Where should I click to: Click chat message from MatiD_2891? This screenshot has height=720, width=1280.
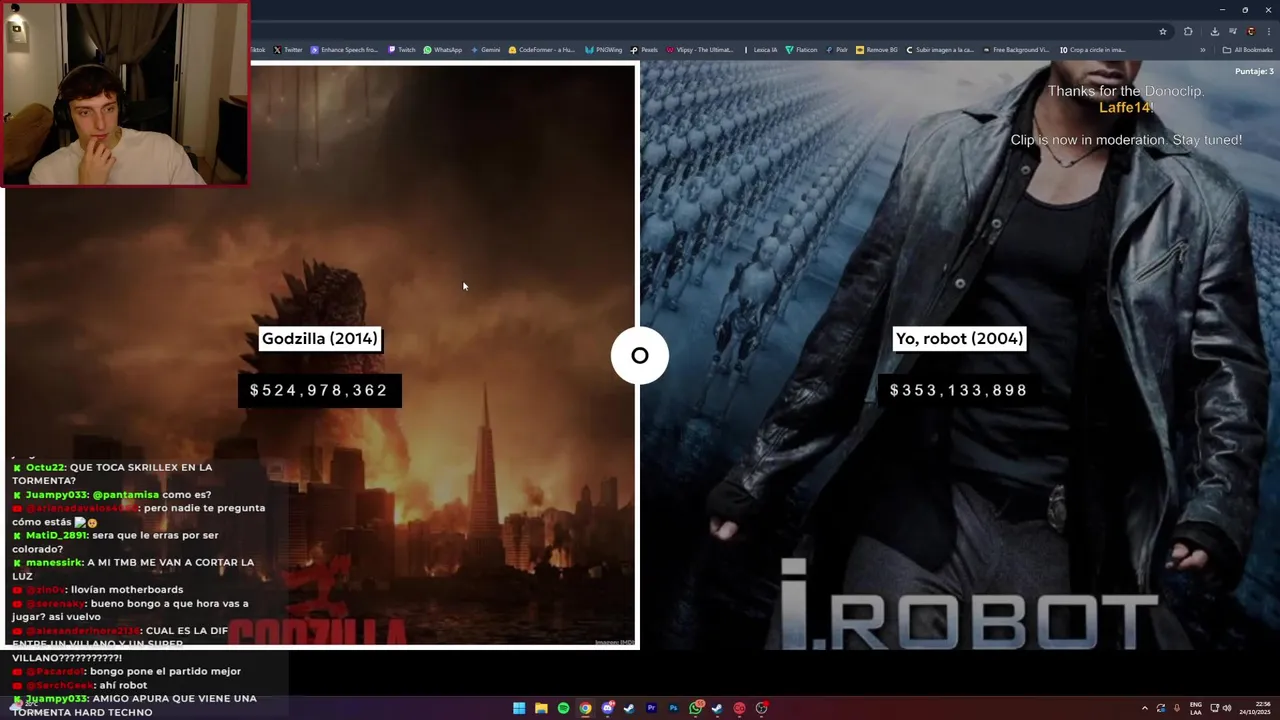[x=115, y=542]
